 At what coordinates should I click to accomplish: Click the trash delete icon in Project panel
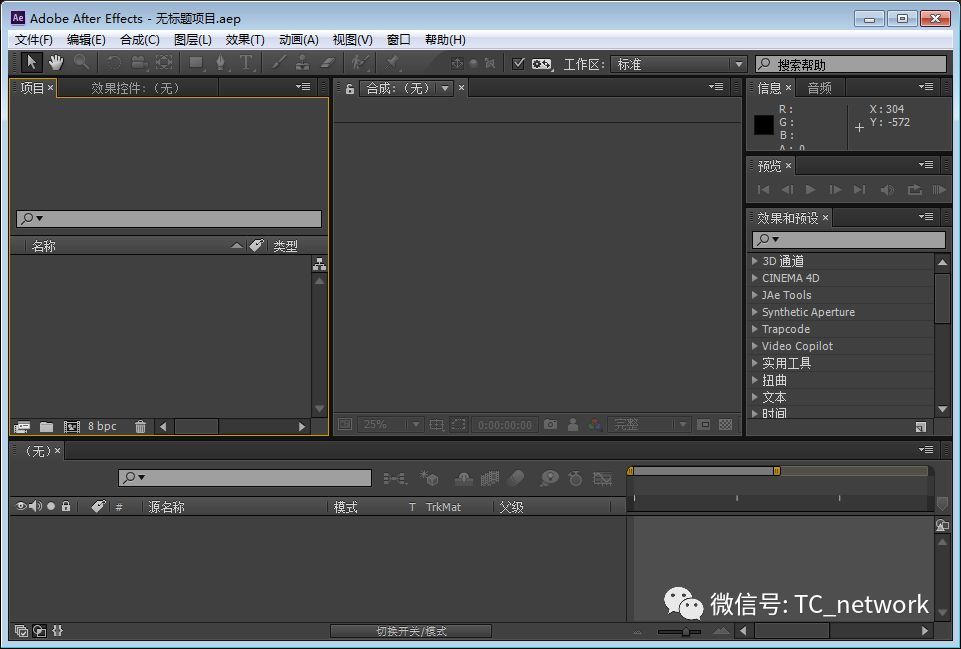click(140, 427)
